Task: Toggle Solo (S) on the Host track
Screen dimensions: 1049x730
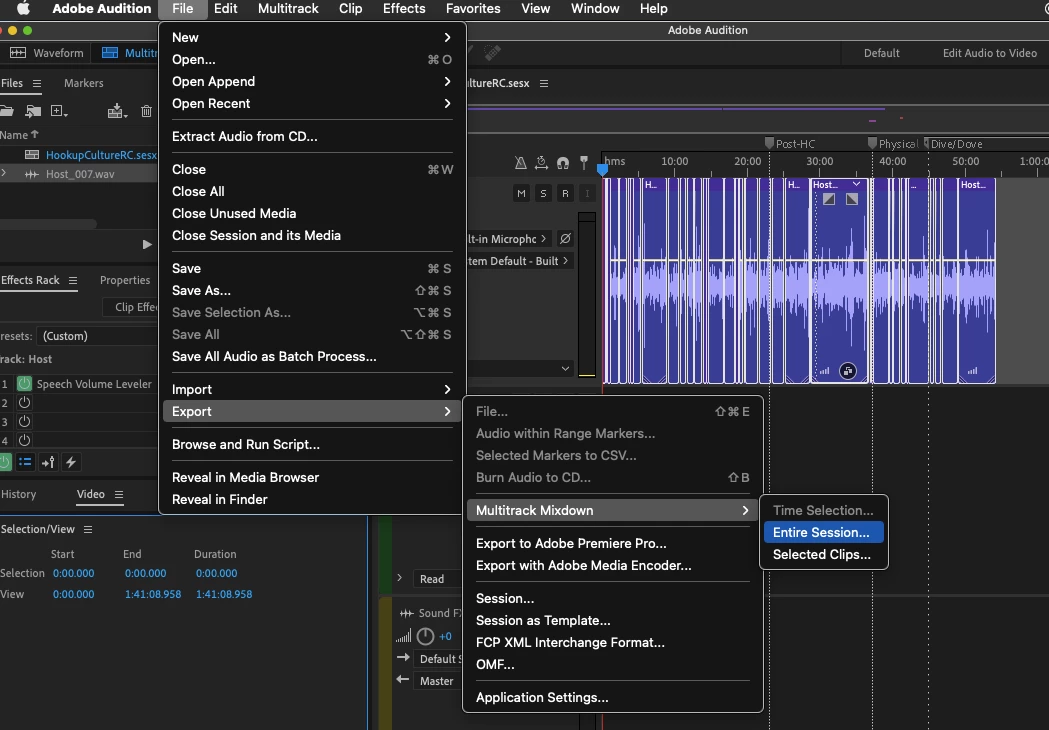Action: pos(543,193)
